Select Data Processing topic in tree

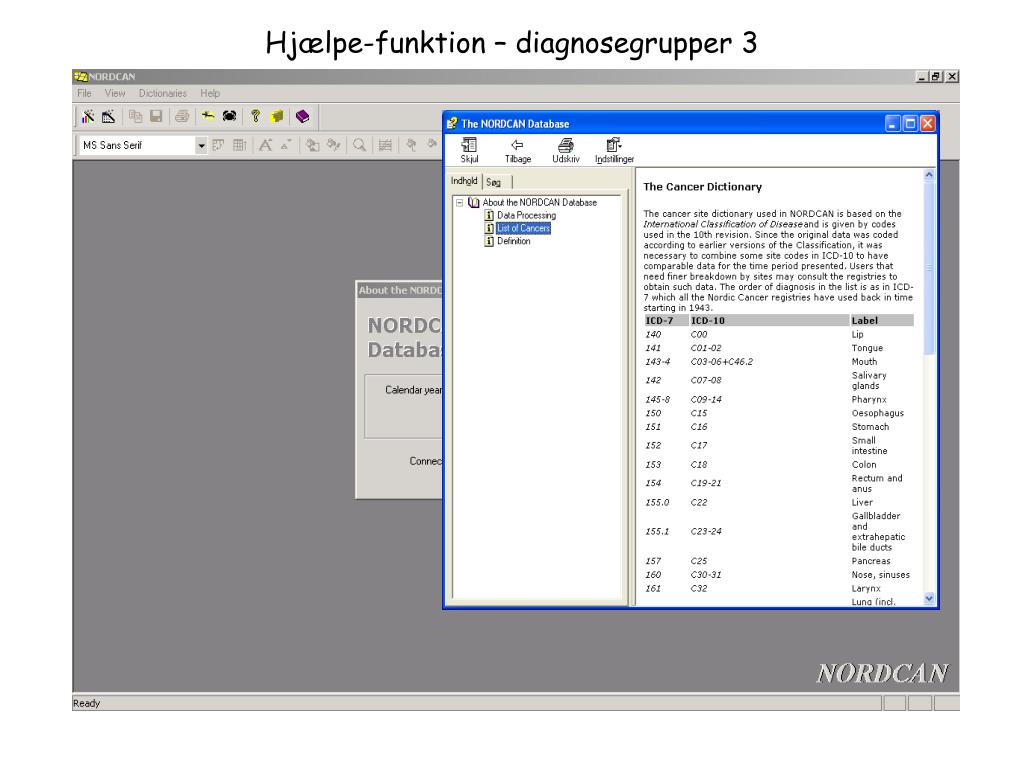(526, 215)
